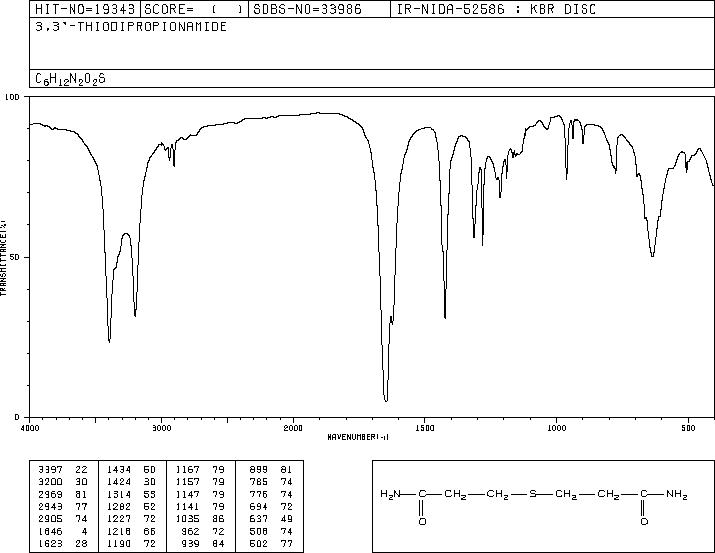
Task: Click the 1500 tick on wavenumber axis
Action: click(425, 428)
